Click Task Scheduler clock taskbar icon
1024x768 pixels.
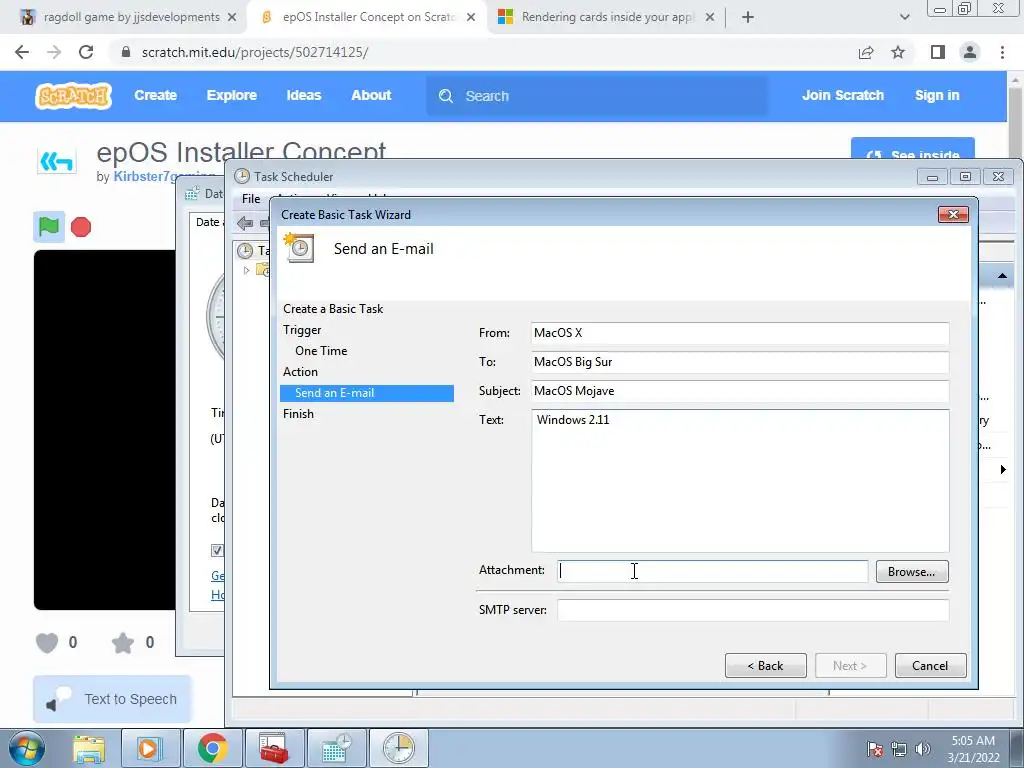pos(398,748)
